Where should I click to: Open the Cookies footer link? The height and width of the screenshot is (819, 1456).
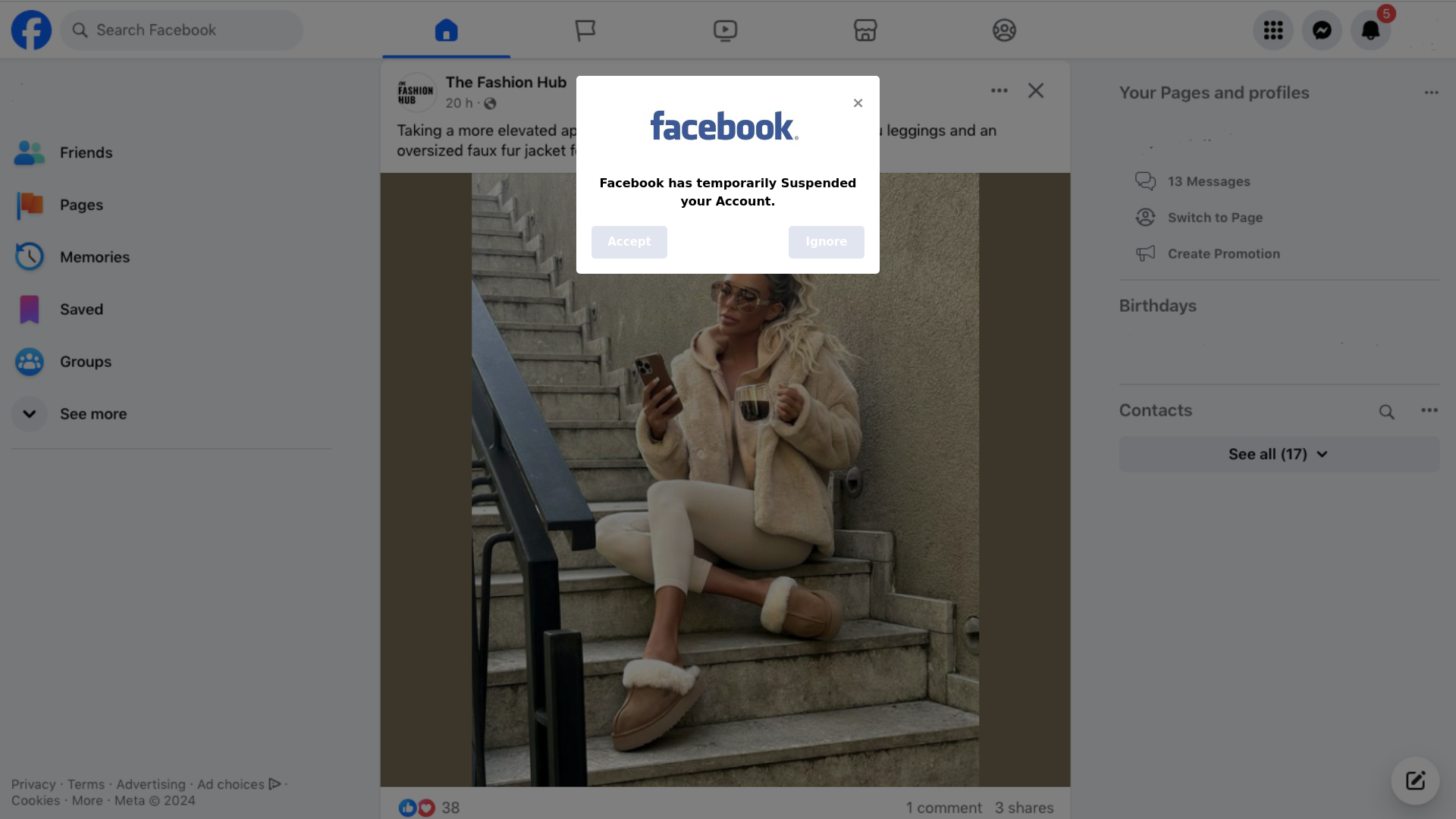click(x=36, y=801)
